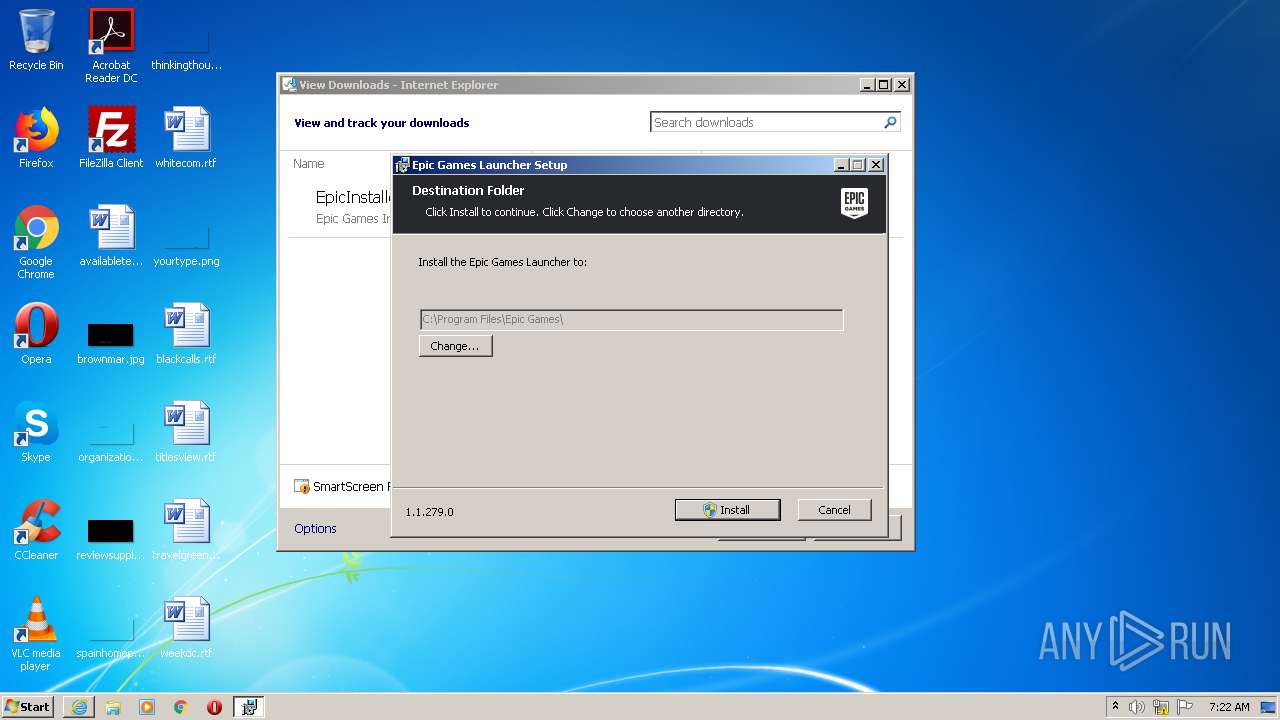The height and width of the screenshot is (720, 1280).
Task: Click the Epic Games Launcher Setup title bar
Action: tap(612, 165)
